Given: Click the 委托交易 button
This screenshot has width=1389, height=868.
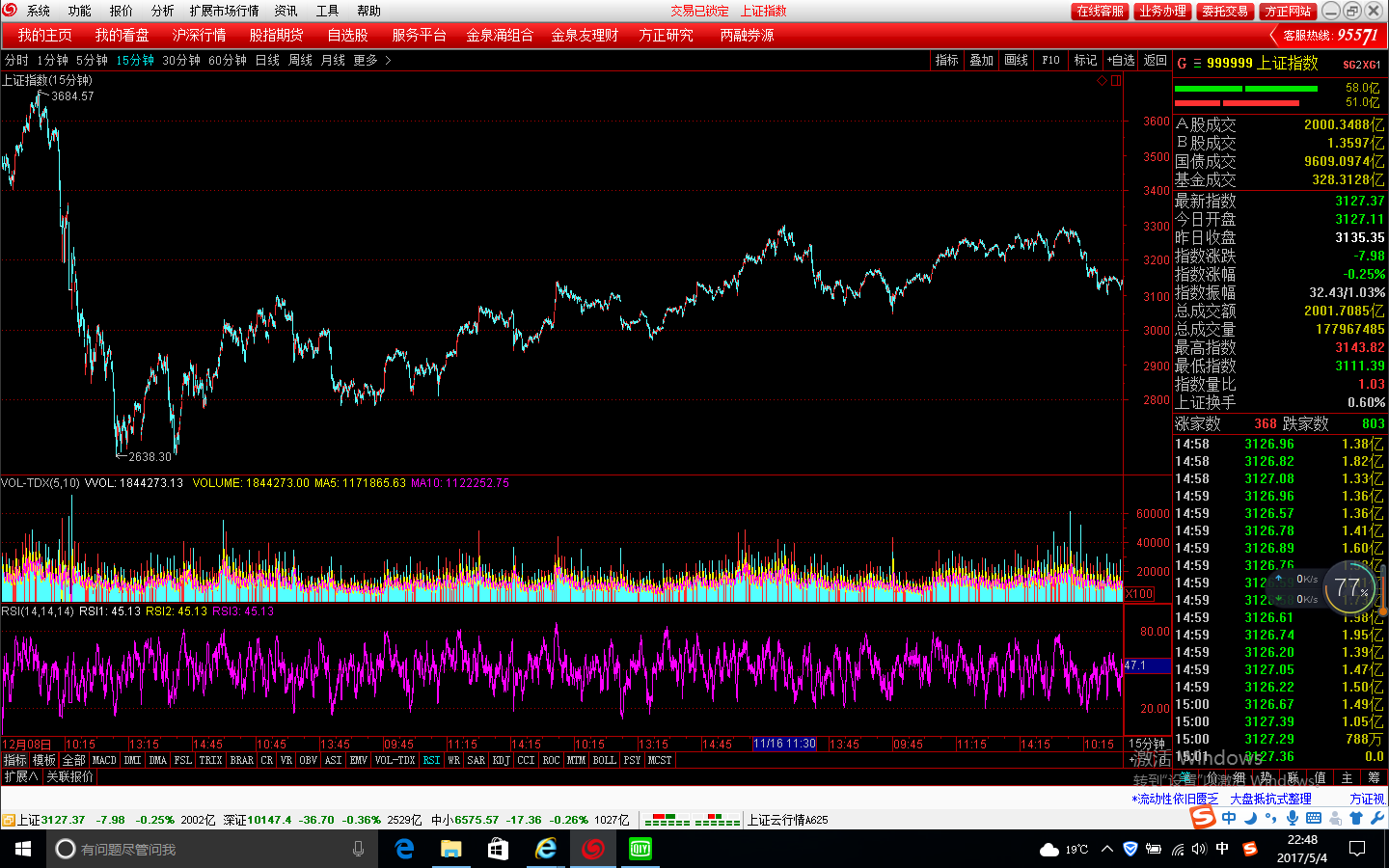Looking at the screenshot, I should tap(1225, 11).
